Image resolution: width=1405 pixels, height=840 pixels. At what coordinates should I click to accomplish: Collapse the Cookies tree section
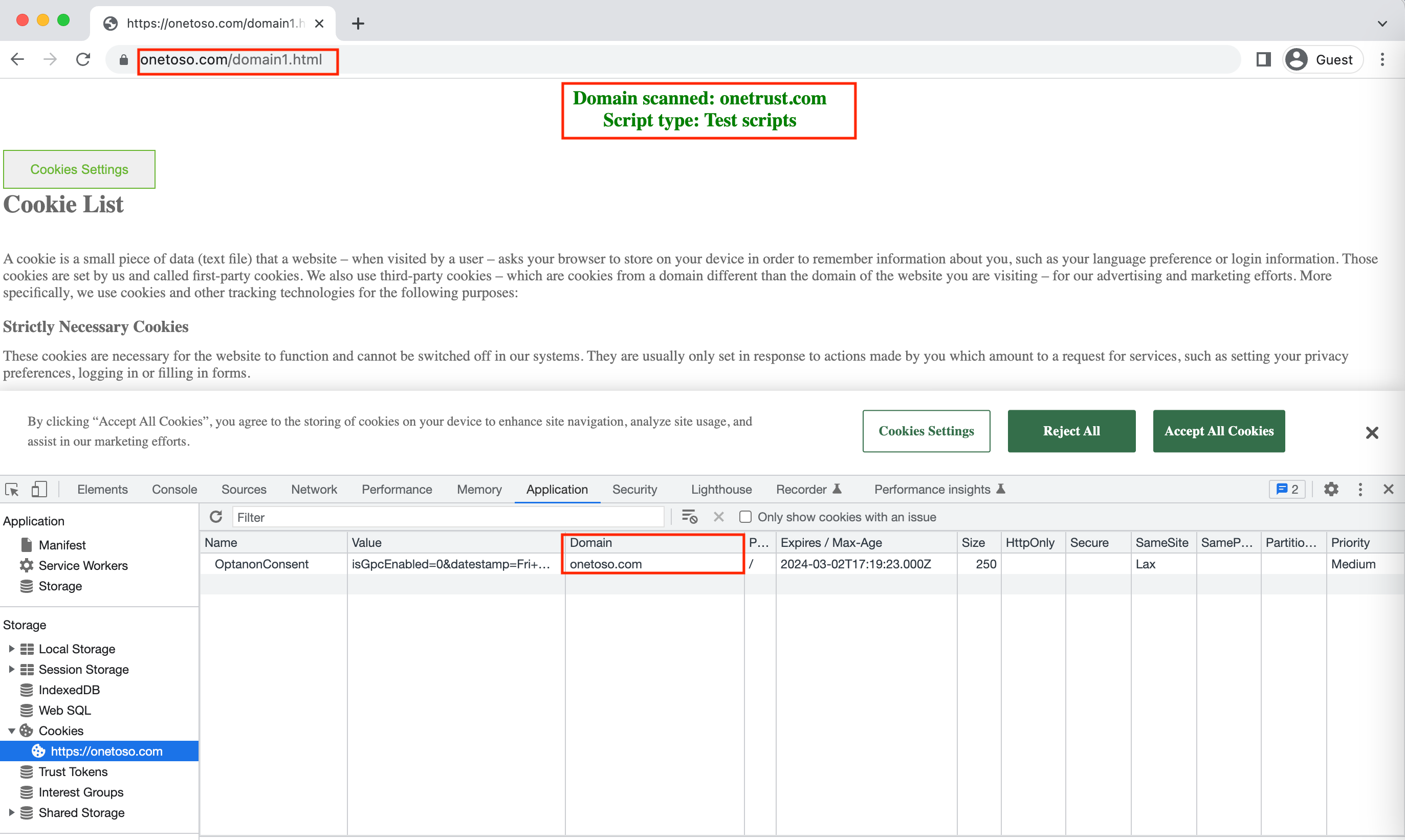coord(11,730)
